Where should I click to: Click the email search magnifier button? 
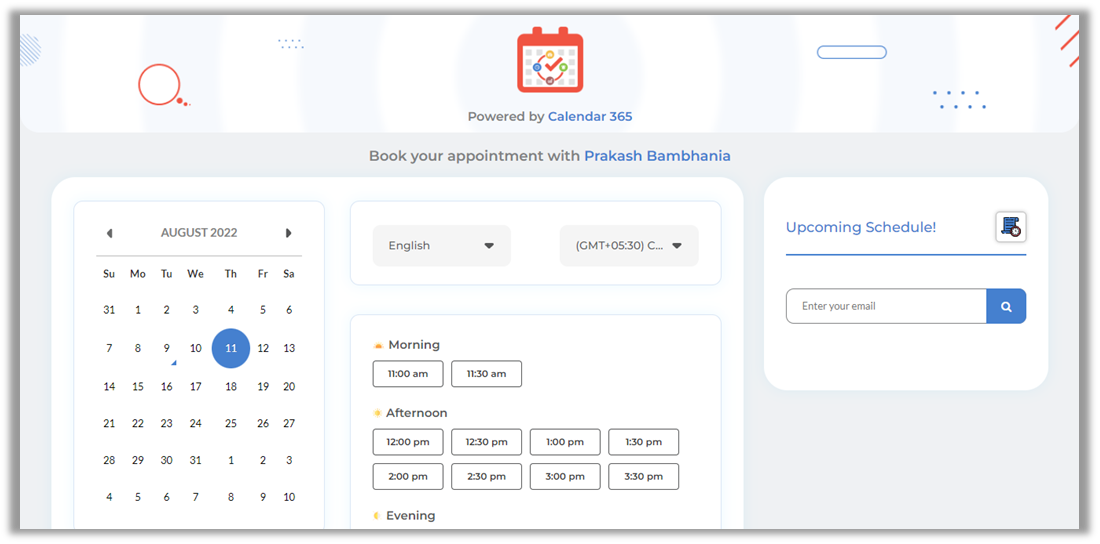(1006, 306)
